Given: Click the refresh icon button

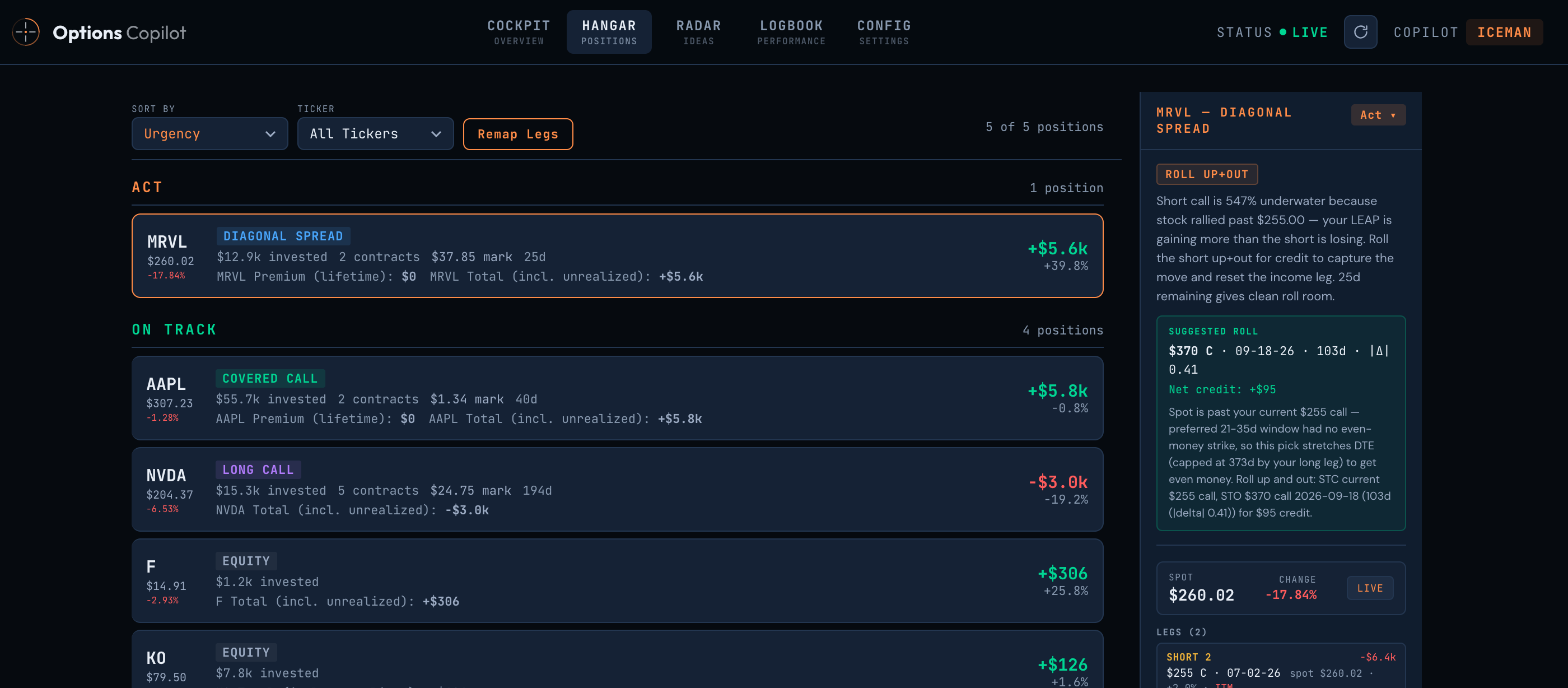Looking at the screenshot, I should (1360, 32).
